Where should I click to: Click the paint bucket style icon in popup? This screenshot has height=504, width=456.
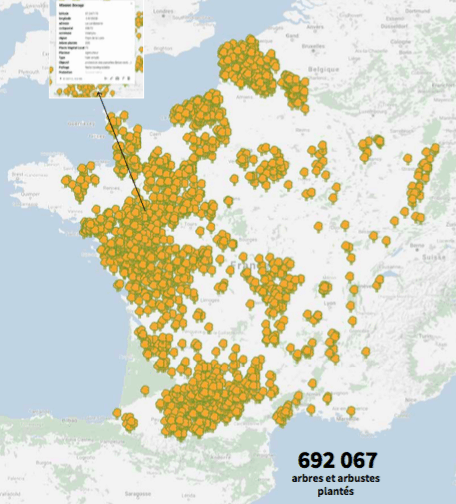[105, 78]
